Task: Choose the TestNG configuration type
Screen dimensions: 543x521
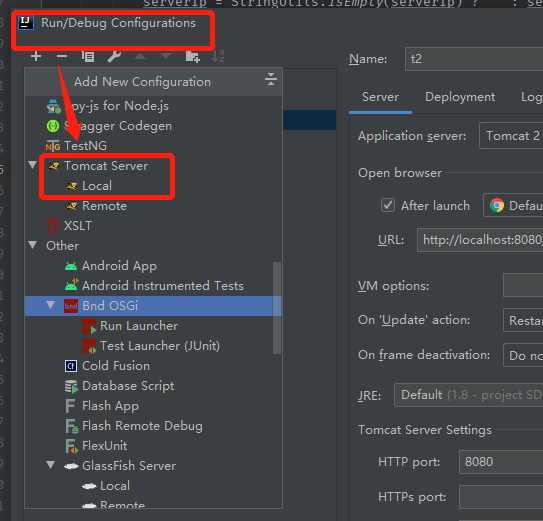Action: [x=85, y=146]
